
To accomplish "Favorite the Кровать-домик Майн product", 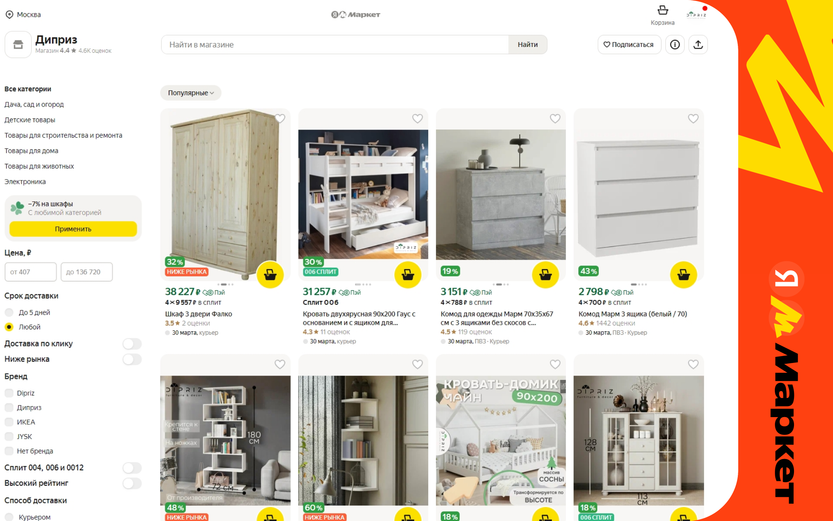I will 555,364.
